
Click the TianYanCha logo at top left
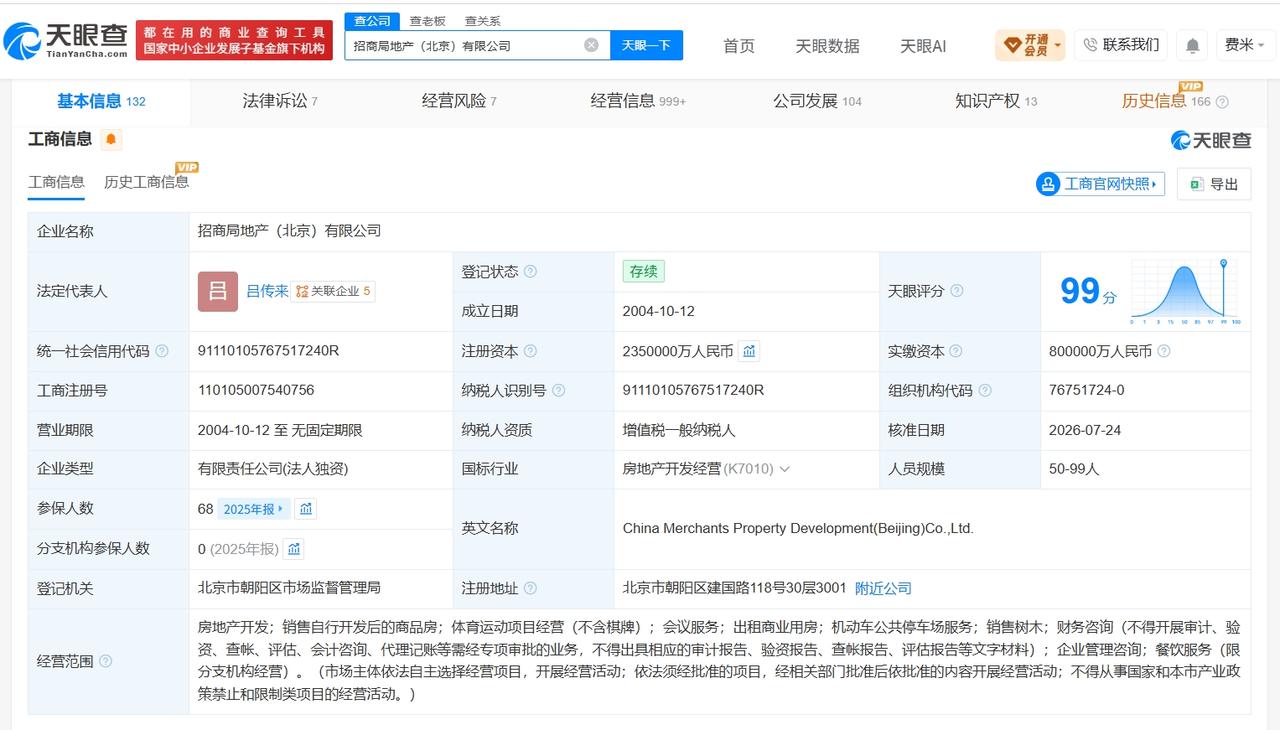coord(66,40)
